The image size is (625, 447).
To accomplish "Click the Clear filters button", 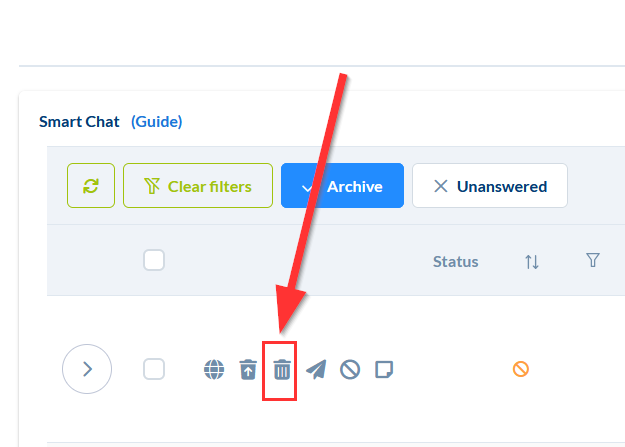I will tap(198, 186).
